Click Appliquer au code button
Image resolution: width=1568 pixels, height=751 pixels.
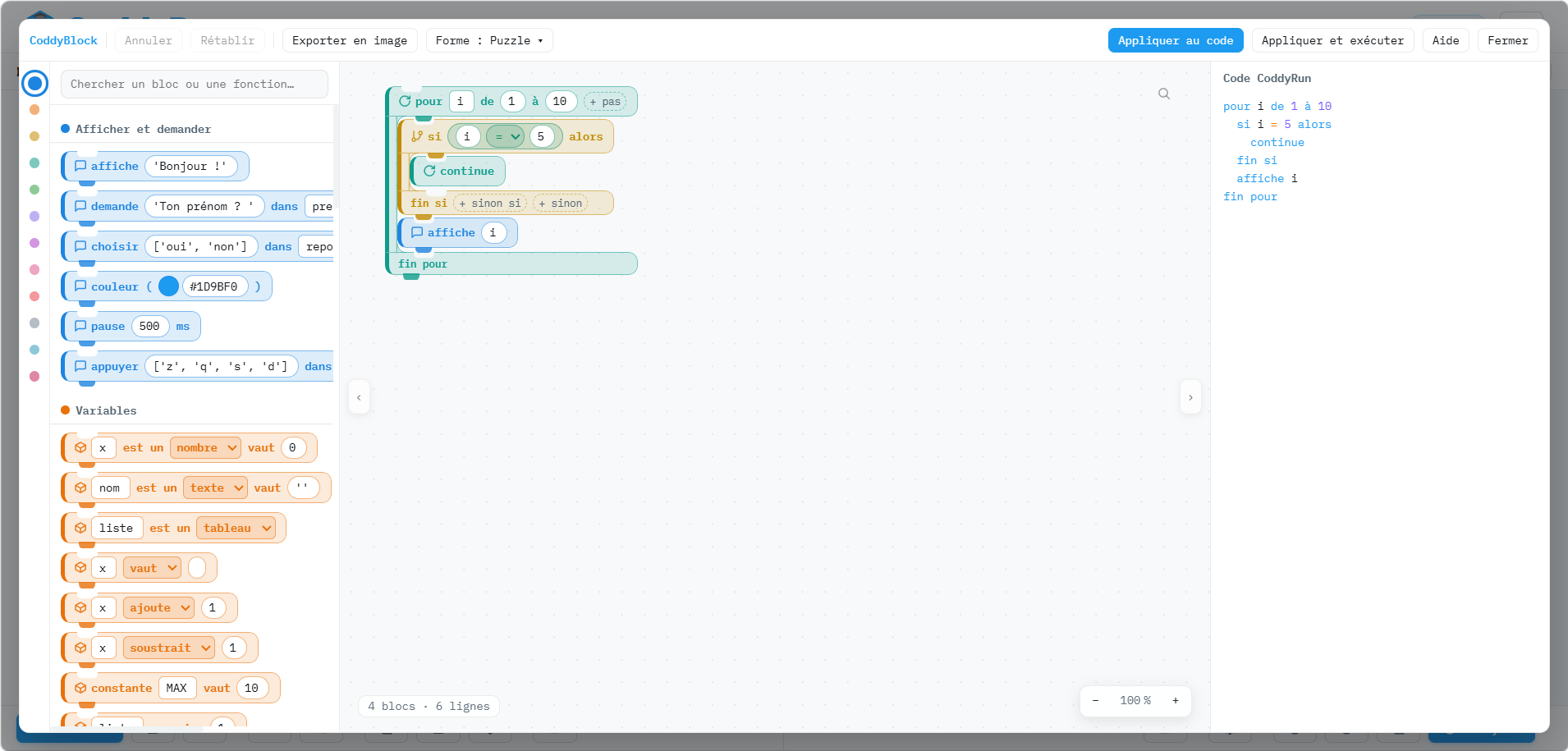[x=1176, y=40]
